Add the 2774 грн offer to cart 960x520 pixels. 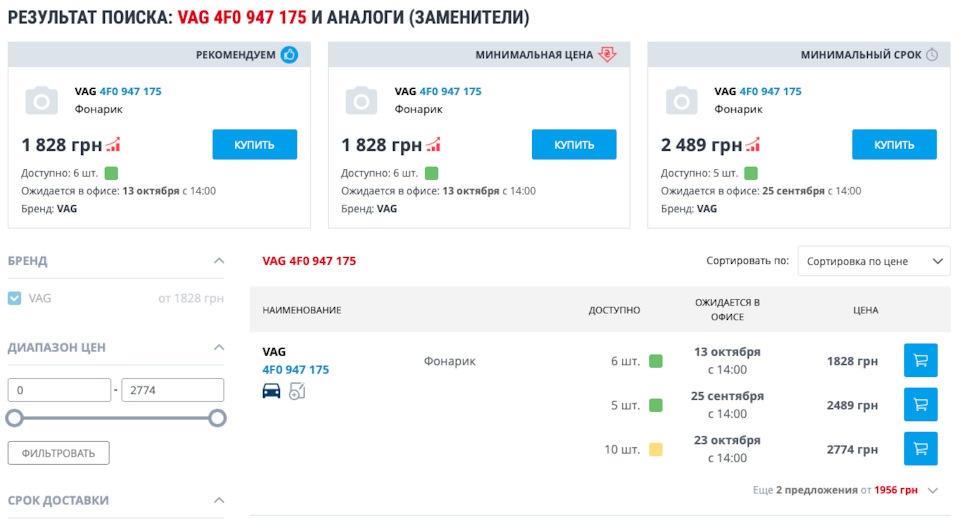coord(920,448)
